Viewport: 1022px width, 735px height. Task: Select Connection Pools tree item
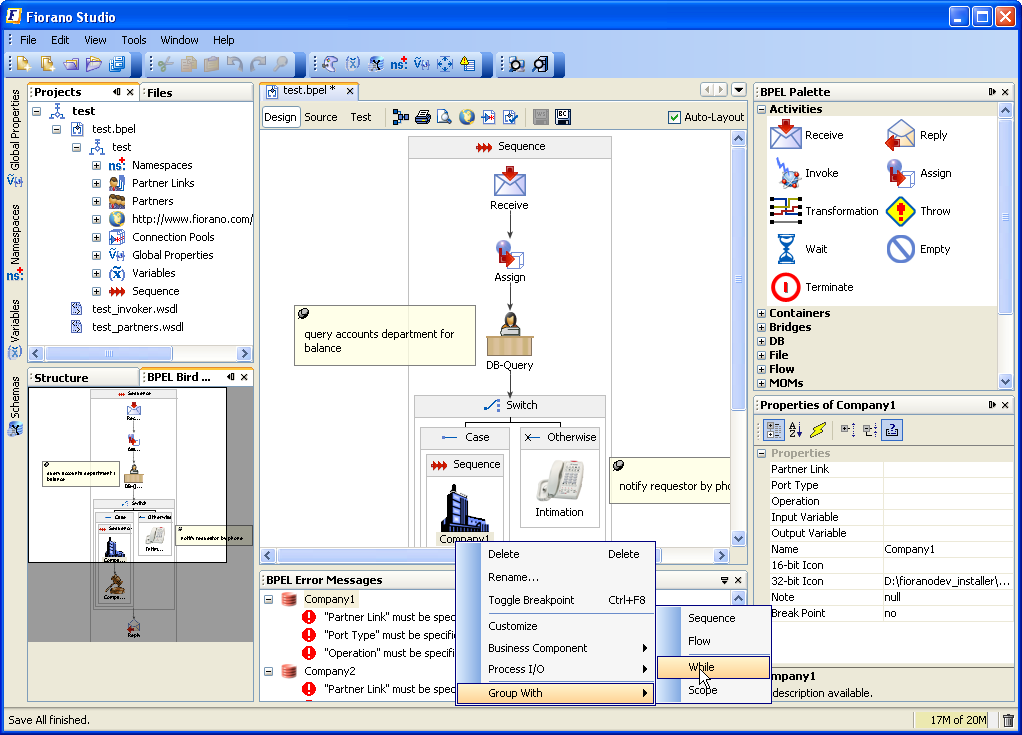point(173,237)
